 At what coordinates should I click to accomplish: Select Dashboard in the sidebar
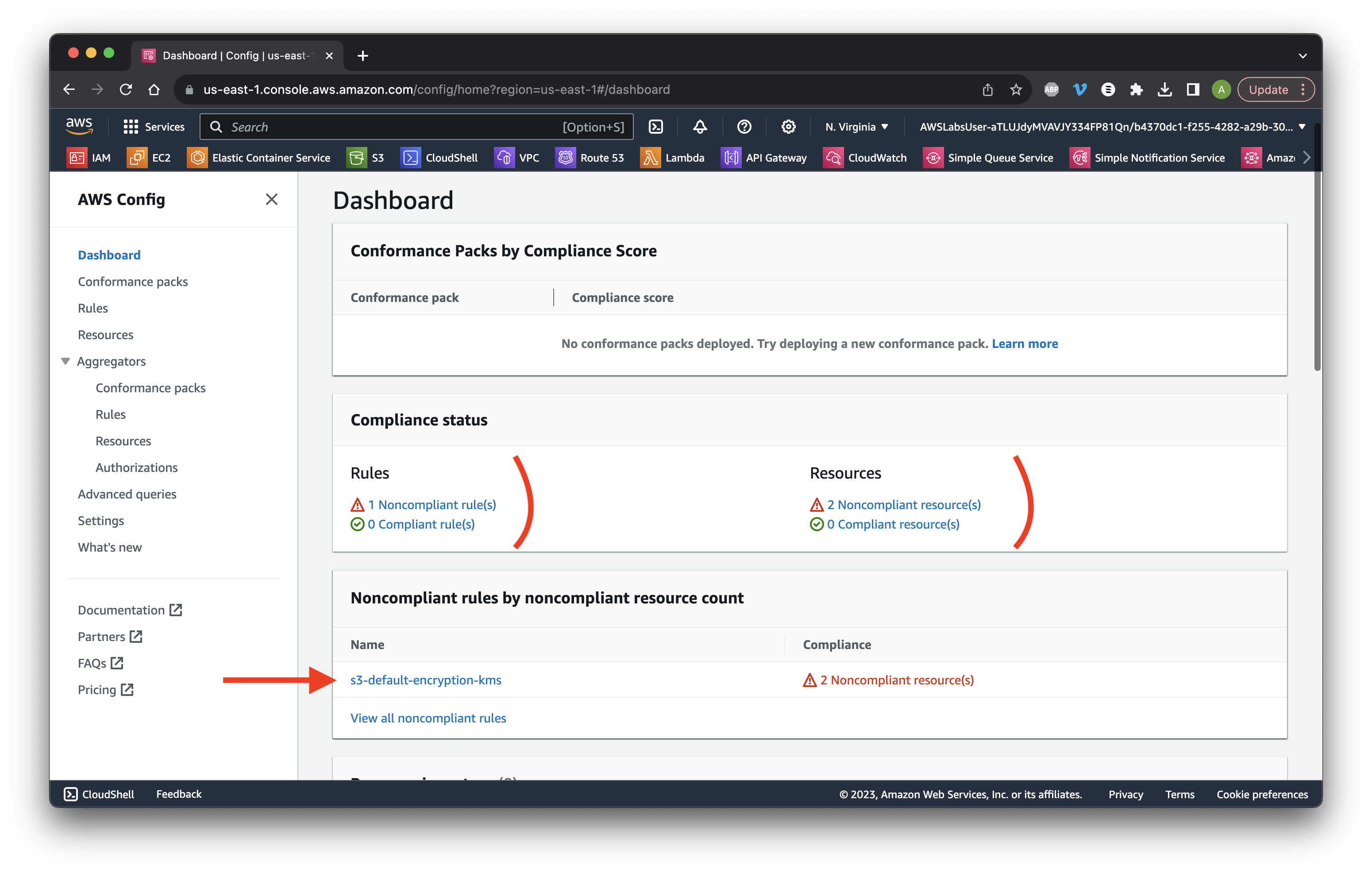(x=109, y=255)
